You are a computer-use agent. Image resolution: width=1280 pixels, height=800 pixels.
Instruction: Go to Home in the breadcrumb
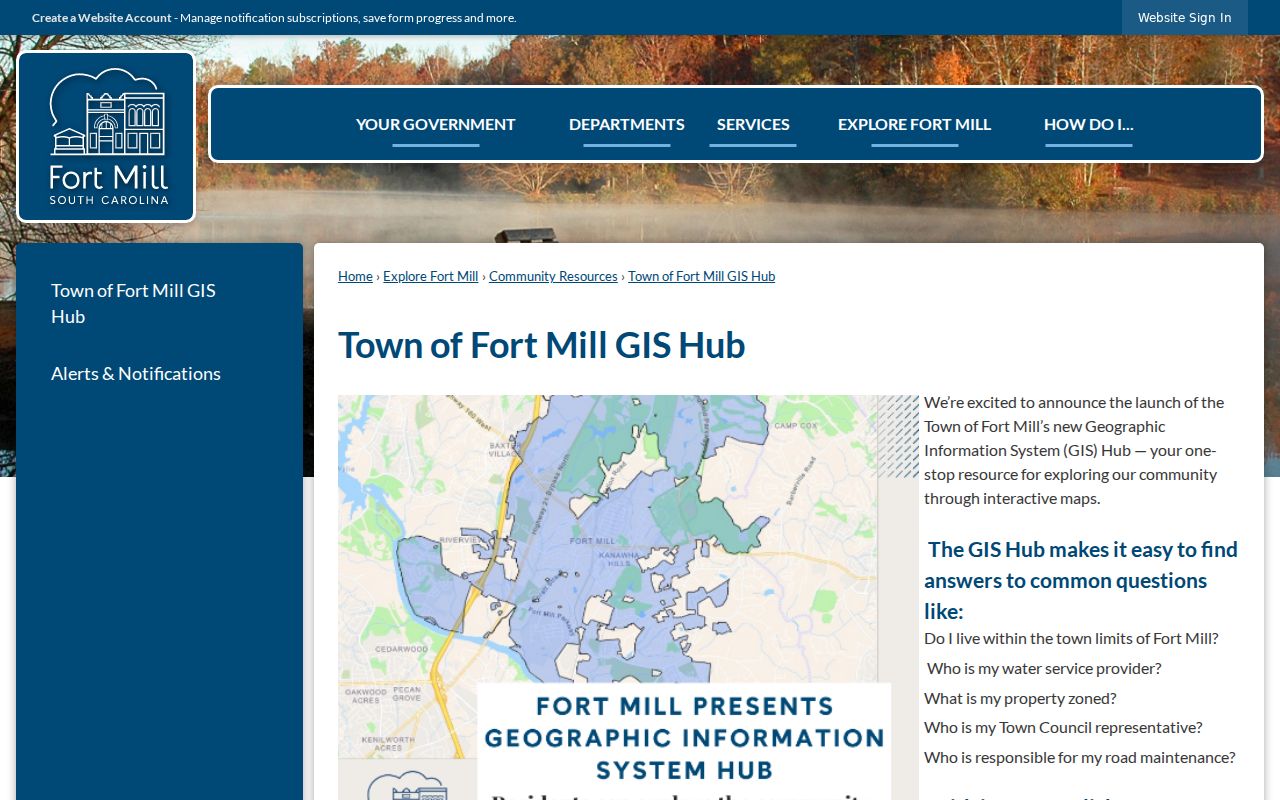coord(355,276)
